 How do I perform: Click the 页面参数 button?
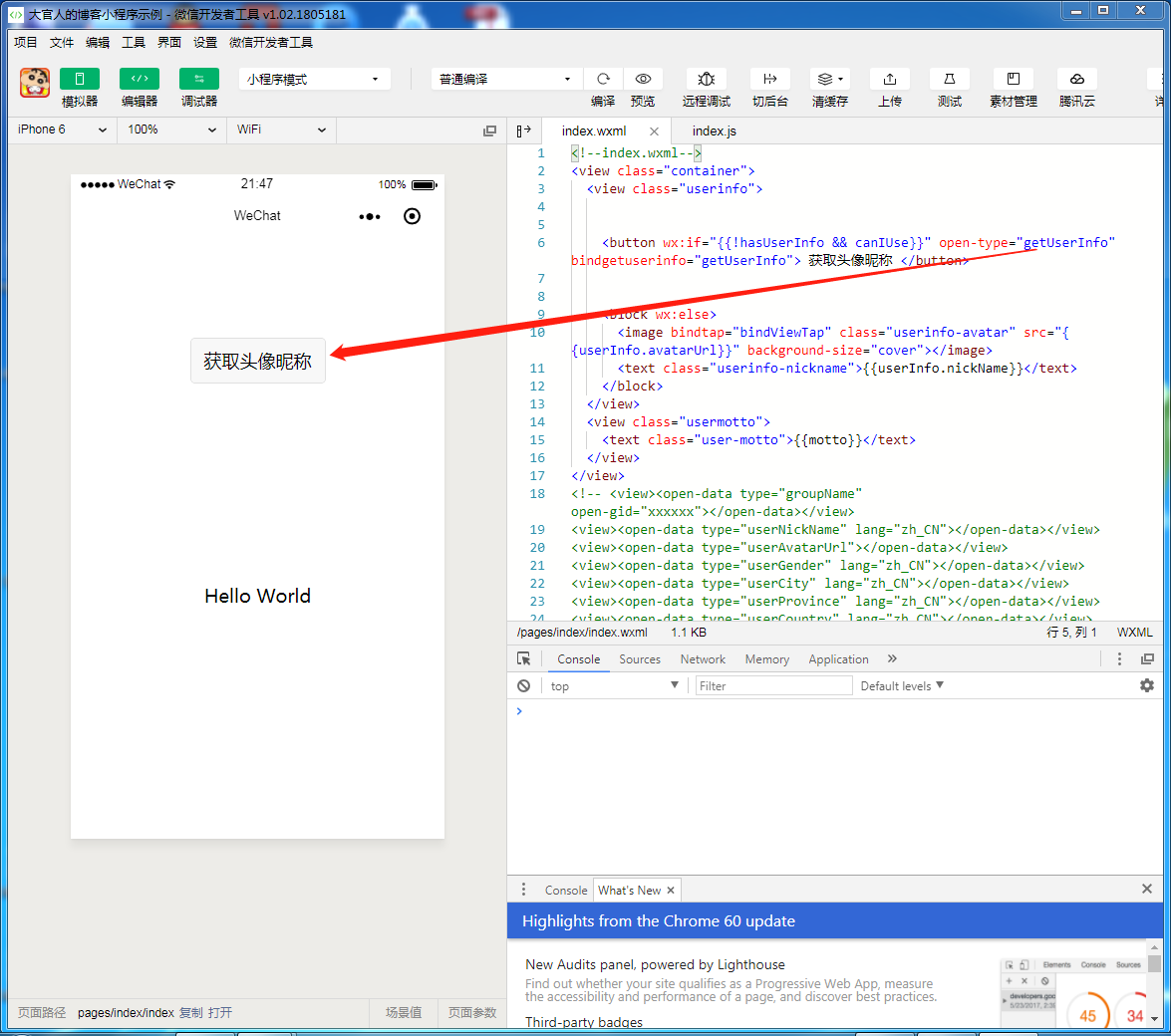[x=472, y=1013]
